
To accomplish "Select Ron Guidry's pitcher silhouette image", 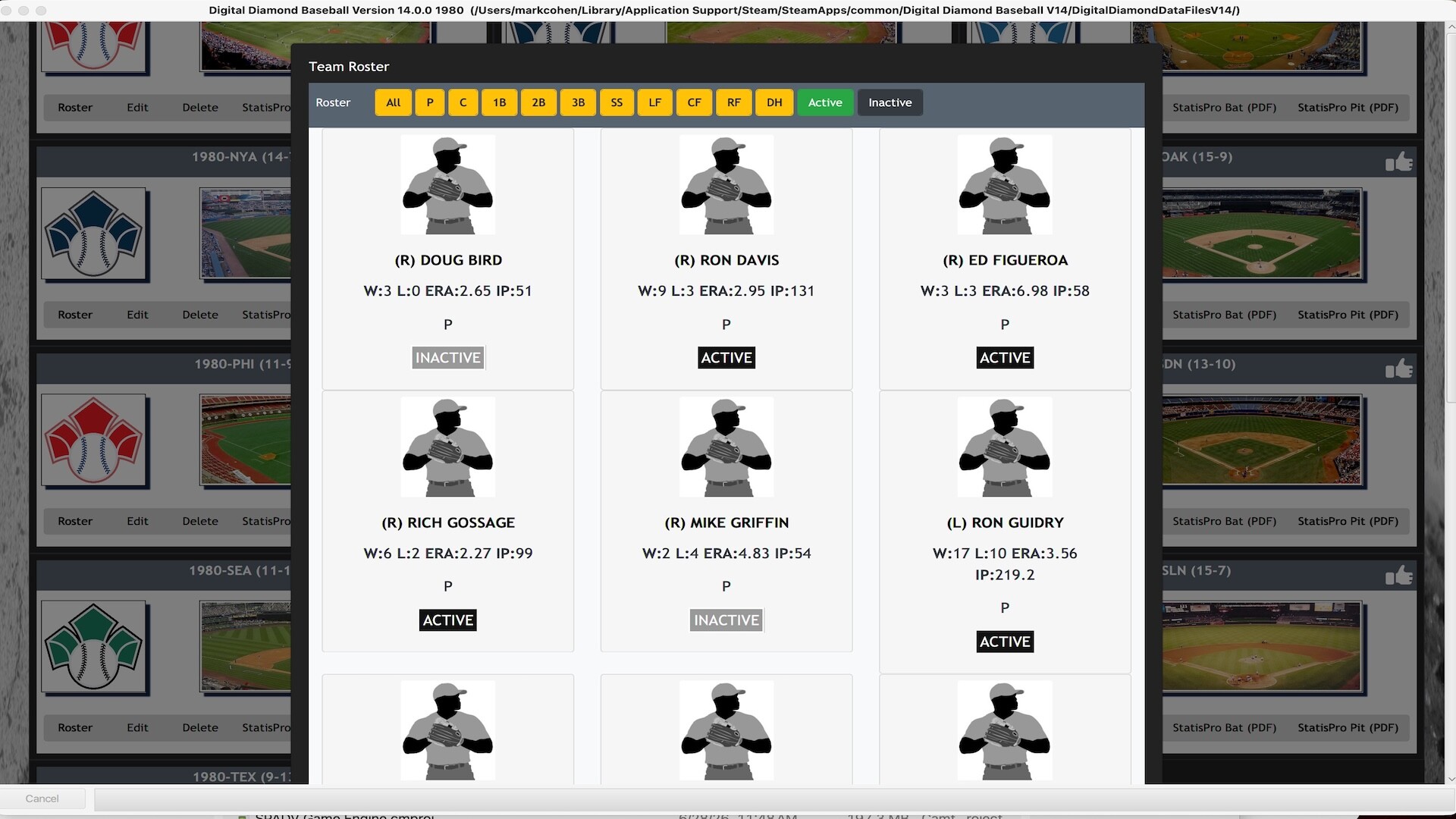I will pos(1005,447).
